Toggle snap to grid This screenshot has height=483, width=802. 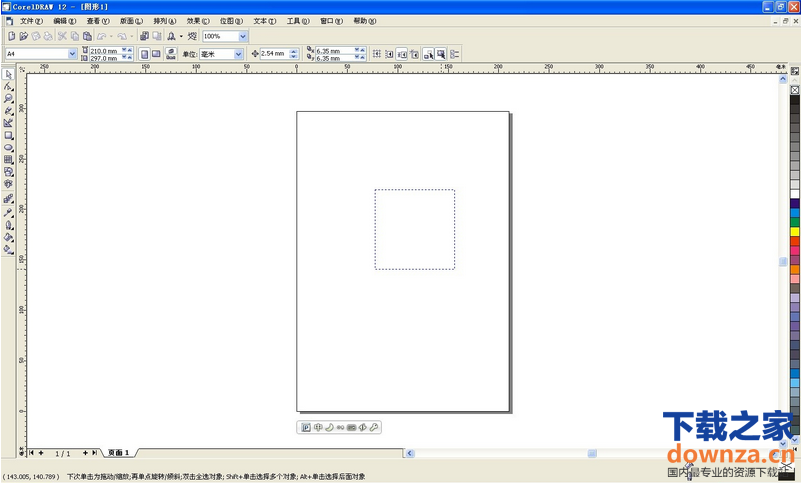click(x=377, y=54)
